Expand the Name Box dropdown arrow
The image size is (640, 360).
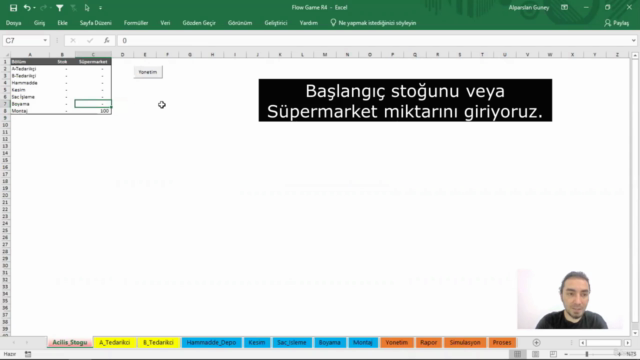pyautogui.click(x=45, y=40)
